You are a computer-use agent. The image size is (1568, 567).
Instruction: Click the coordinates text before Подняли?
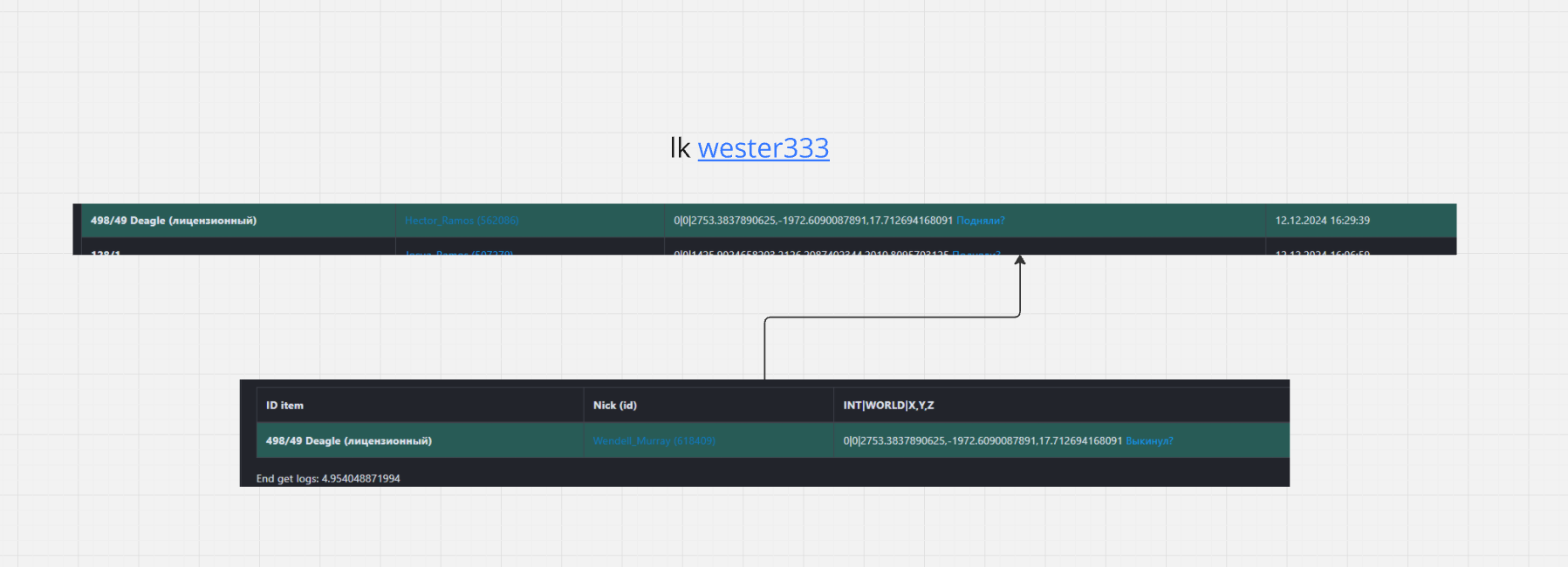812,221
